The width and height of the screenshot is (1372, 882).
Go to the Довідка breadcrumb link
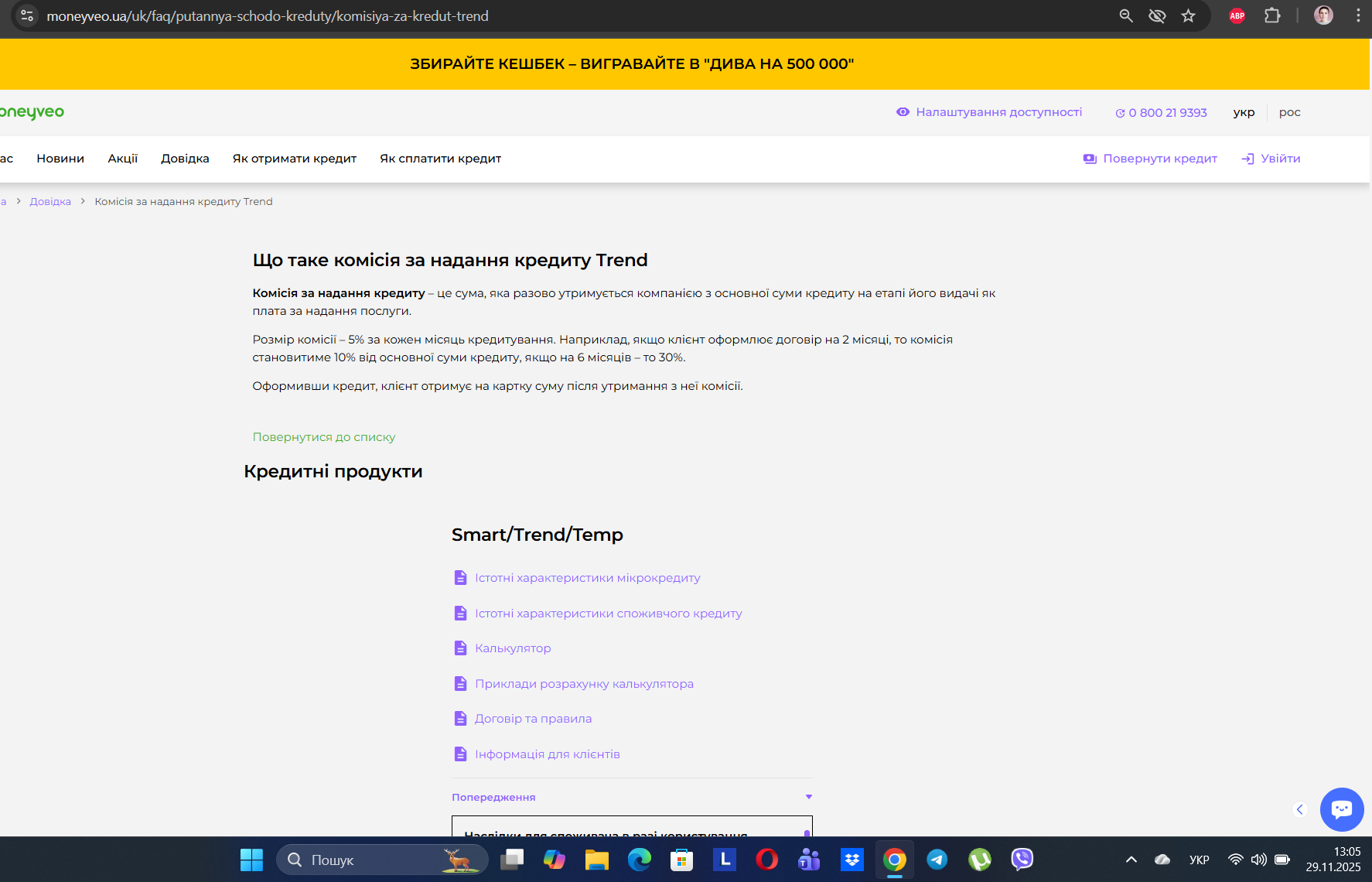pyautogui.click(x=50, y=202)
